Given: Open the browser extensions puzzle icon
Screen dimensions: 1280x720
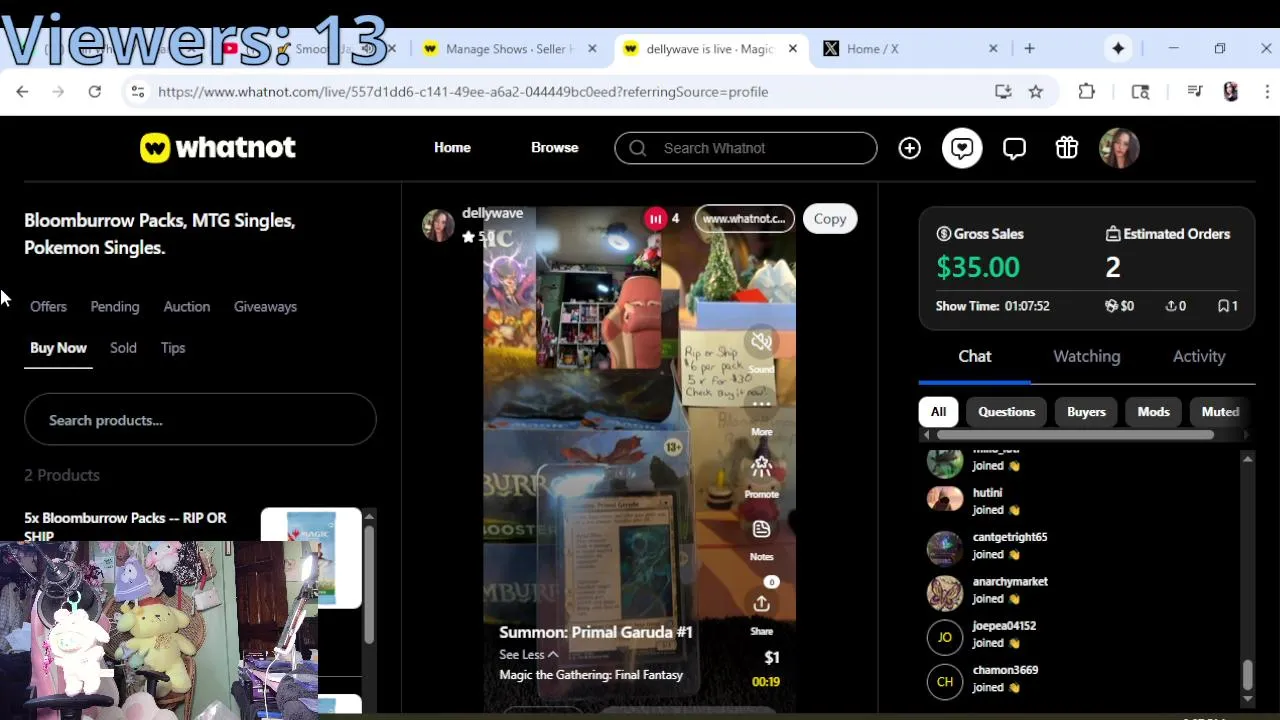Looking at the screenshot, I should pos(1086,91).
